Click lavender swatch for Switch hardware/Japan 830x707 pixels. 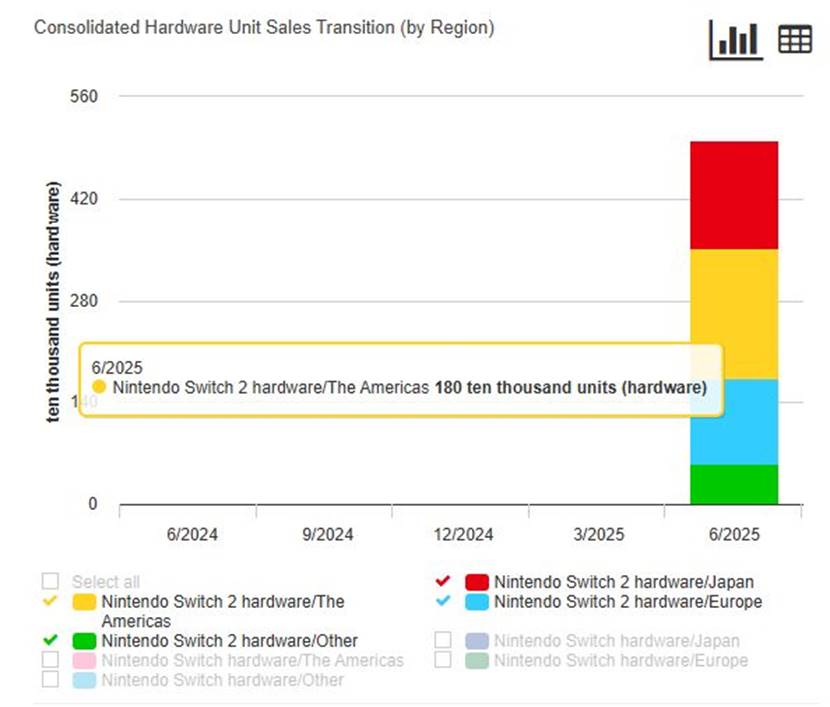(477, 641)
